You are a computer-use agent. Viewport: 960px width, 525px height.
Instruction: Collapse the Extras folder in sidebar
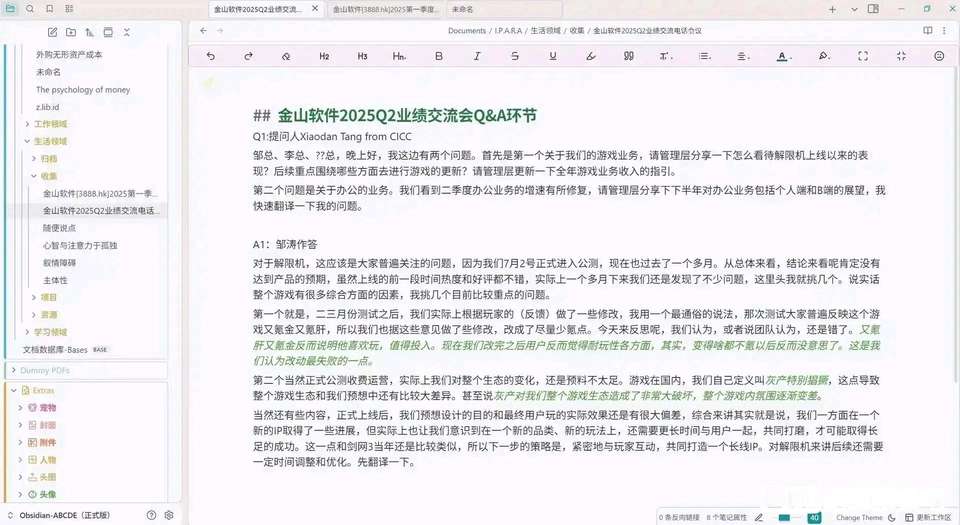pyautogui.click(x=12, y=390)
